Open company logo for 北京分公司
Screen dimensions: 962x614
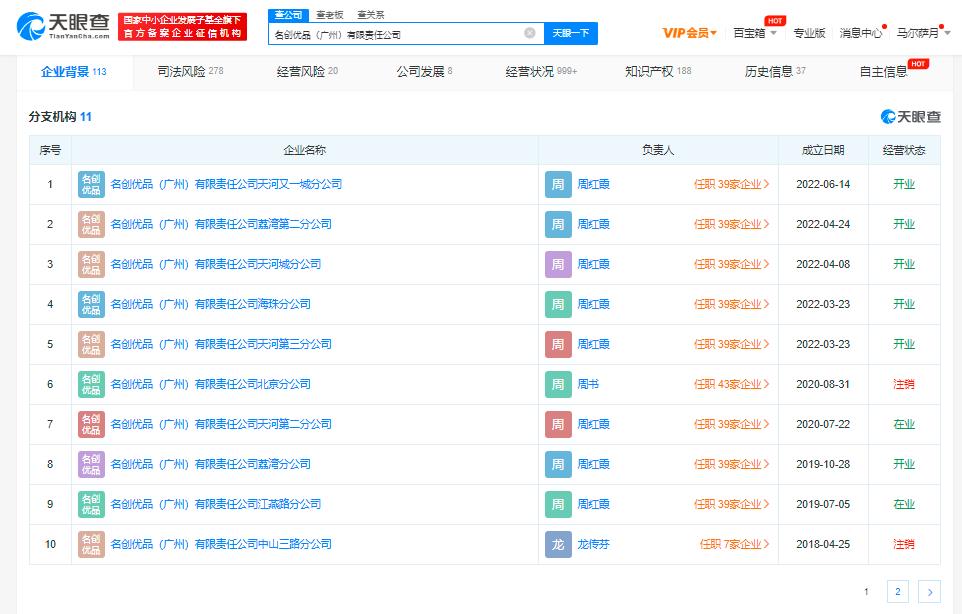[x=91, y=384]
